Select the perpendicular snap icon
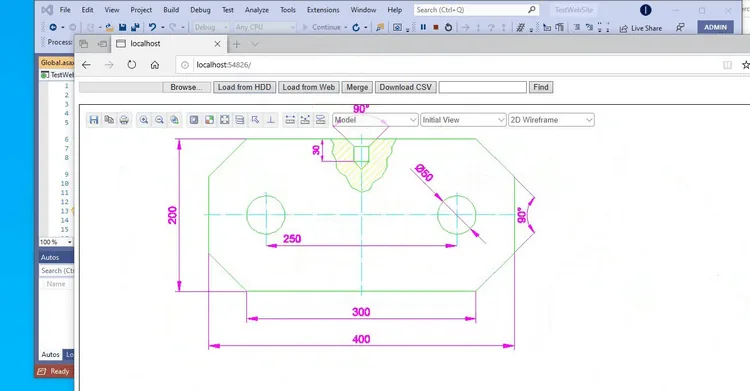The width and height of the screenshot is (750, 391). pyautogui.click(x=270, y=120)
